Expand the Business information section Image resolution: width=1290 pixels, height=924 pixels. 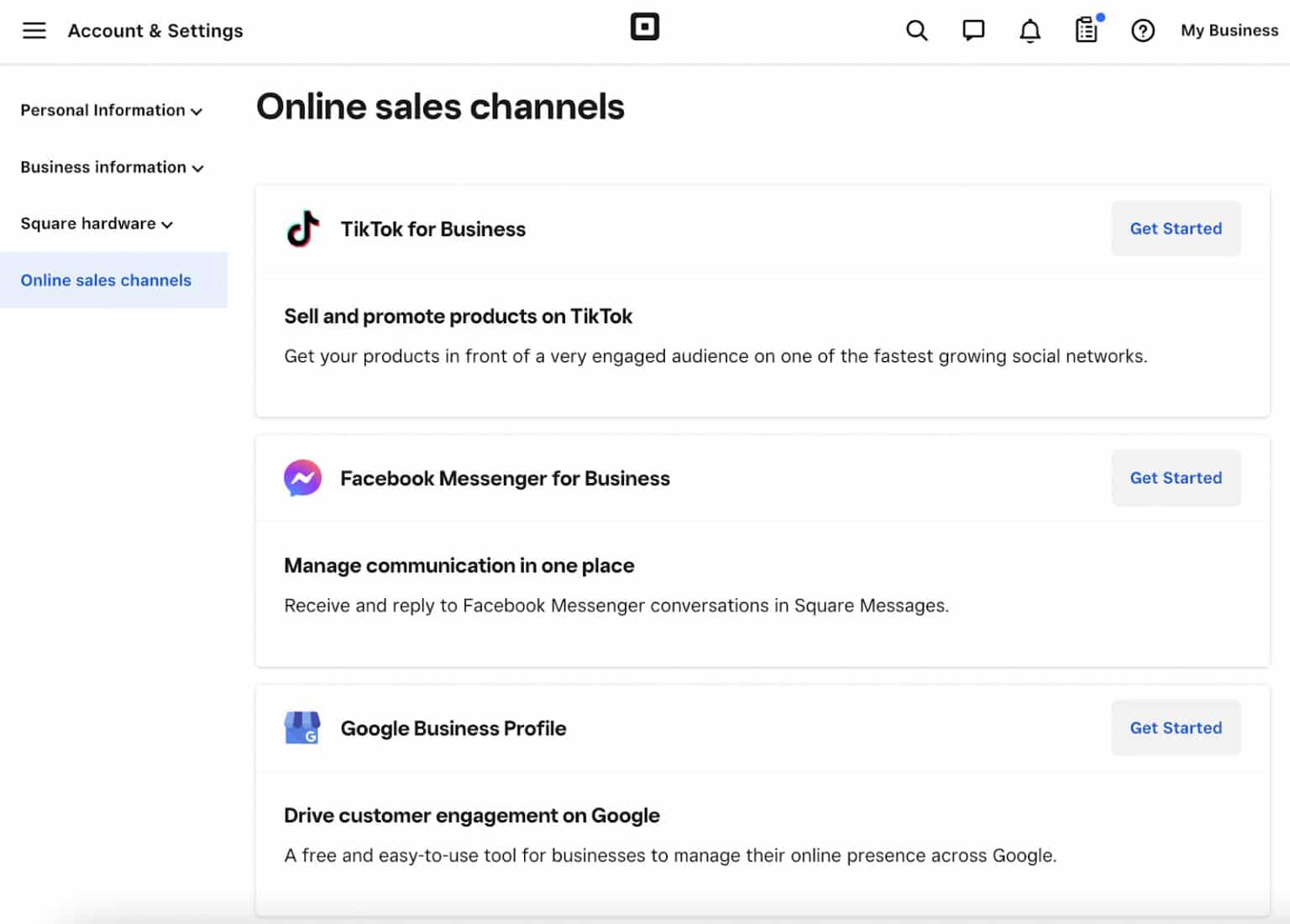pos(110,167)
